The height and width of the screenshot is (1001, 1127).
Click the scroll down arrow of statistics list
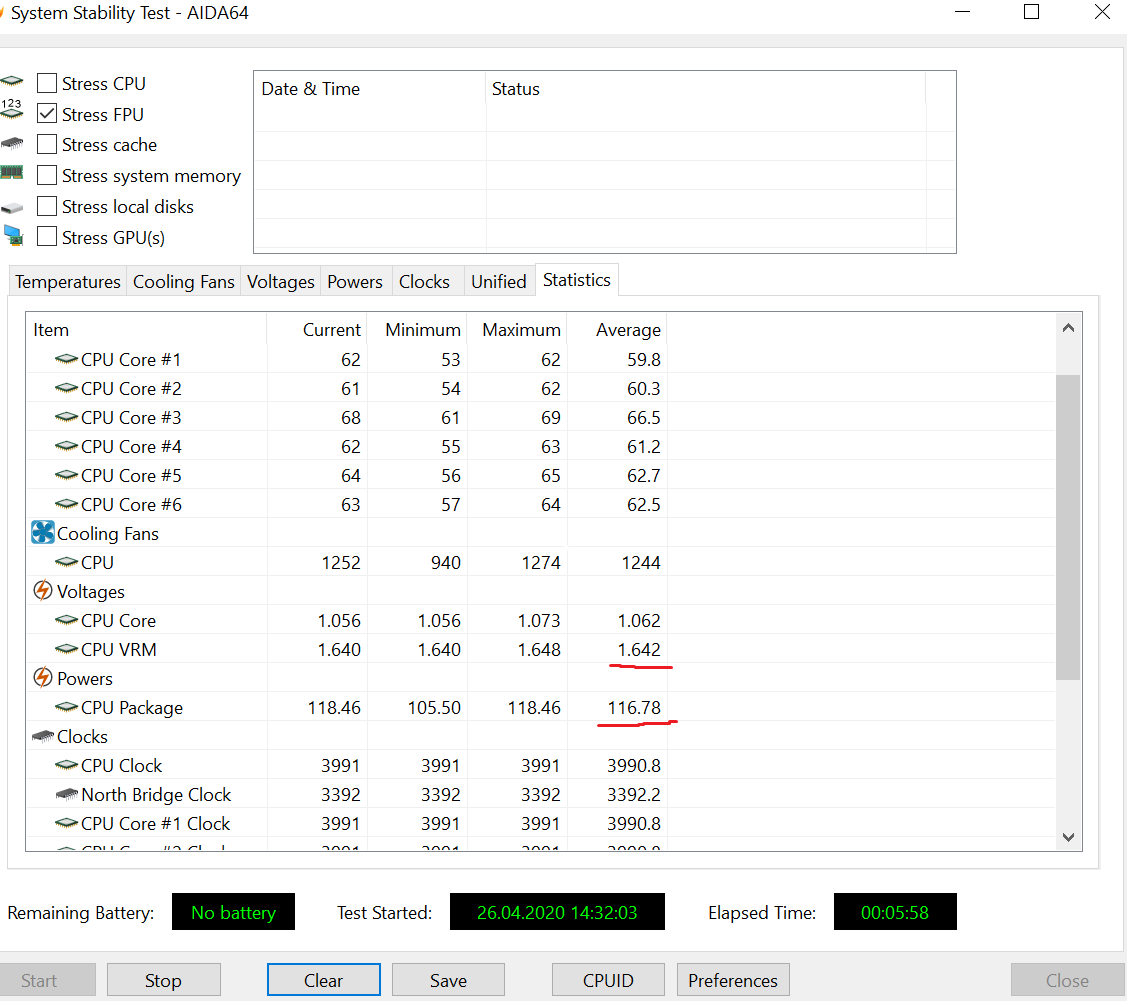click(1068, 836)
